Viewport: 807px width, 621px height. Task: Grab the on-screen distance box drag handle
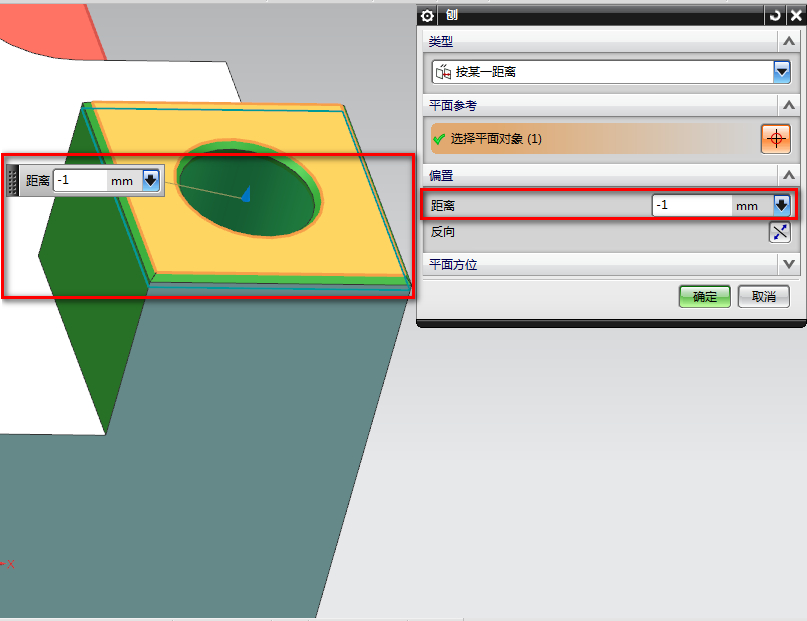click(x=13, y=181)
